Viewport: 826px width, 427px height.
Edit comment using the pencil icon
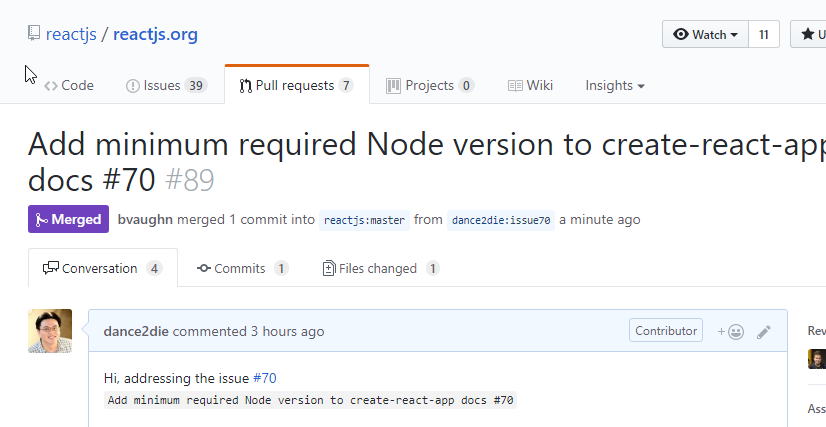(x=764, y=331)
